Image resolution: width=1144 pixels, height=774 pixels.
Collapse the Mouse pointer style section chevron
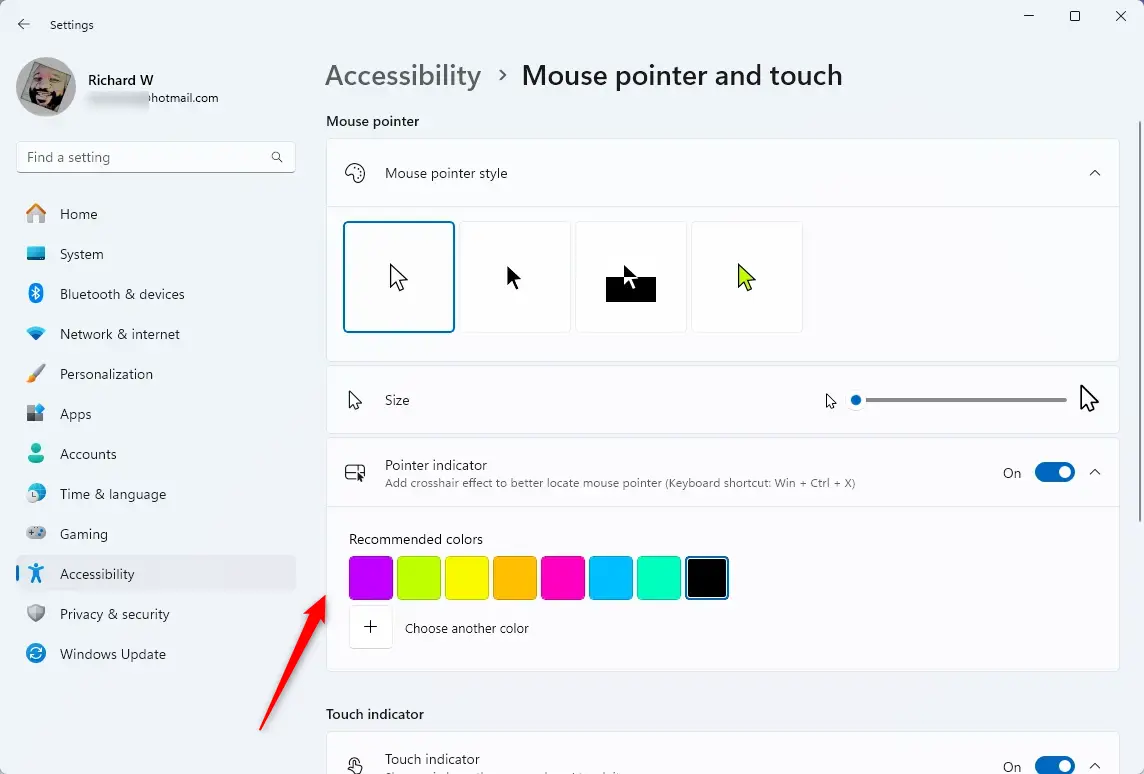pos(1094,173)
